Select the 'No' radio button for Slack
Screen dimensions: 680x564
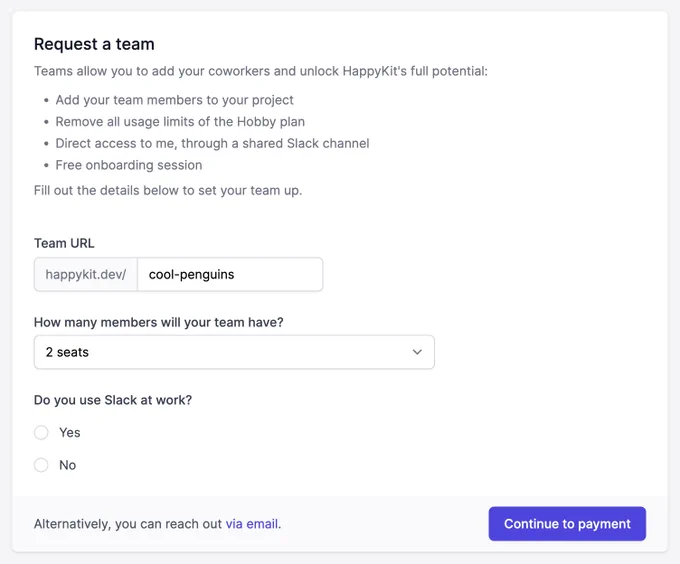41,465
